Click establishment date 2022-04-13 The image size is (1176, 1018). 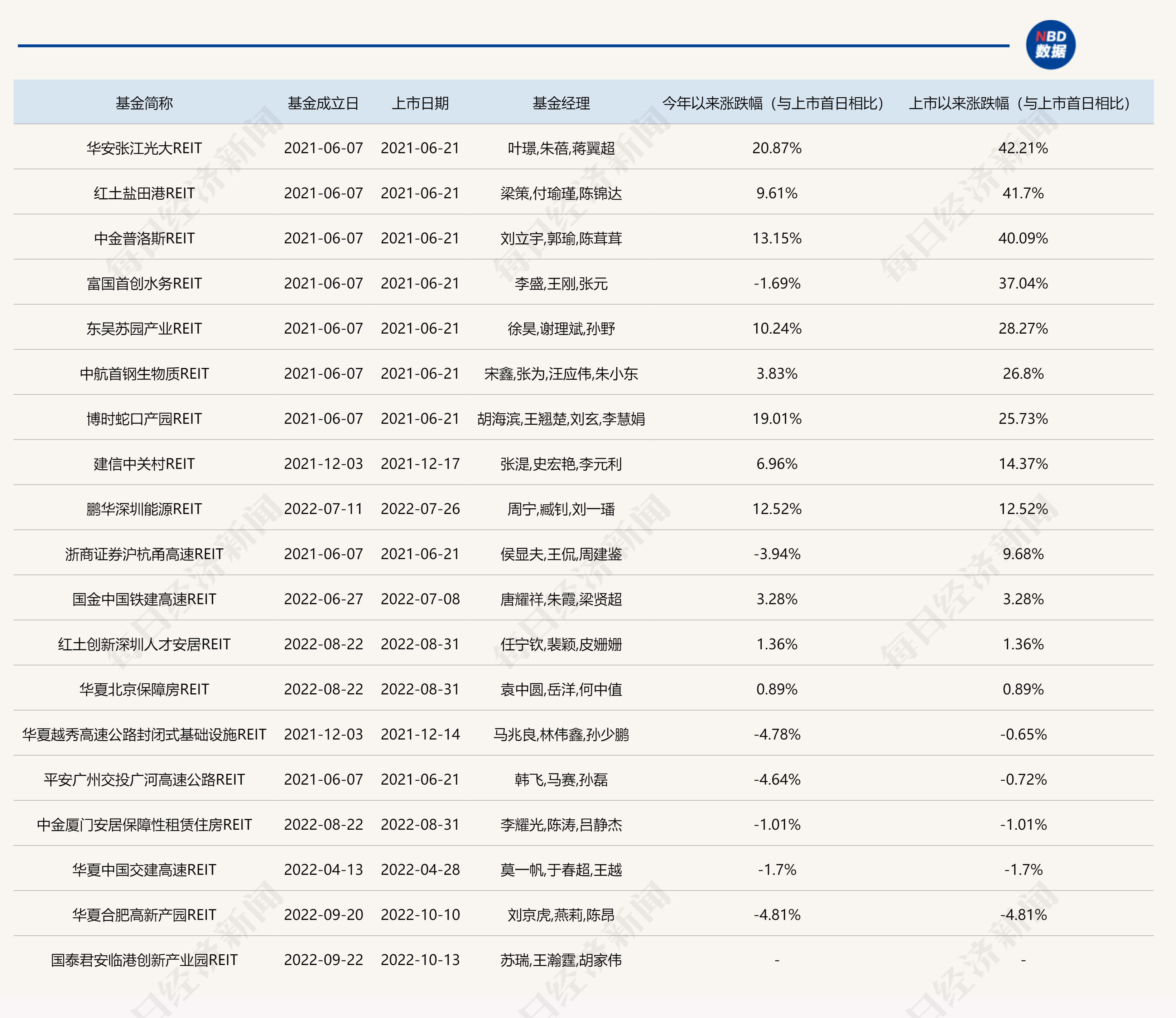point(323,870)
